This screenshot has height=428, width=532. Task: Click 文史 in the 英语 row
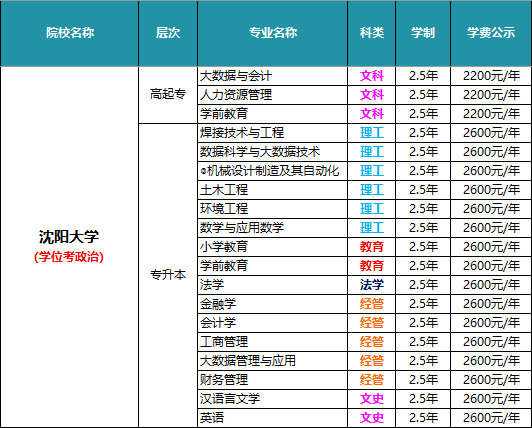point(372,418)
